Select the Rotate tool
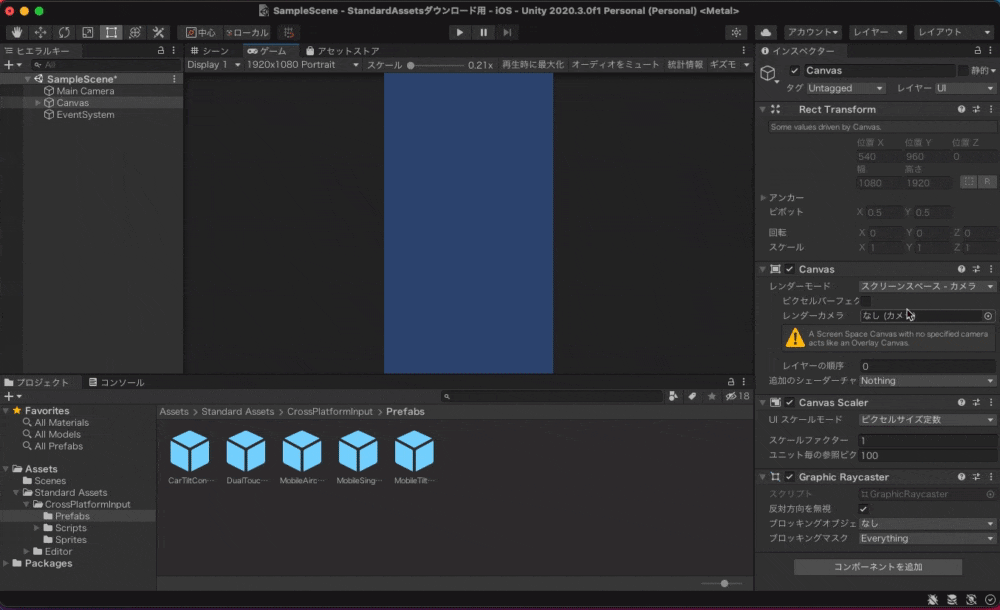The image size is (1000, 610). point(63,32)
